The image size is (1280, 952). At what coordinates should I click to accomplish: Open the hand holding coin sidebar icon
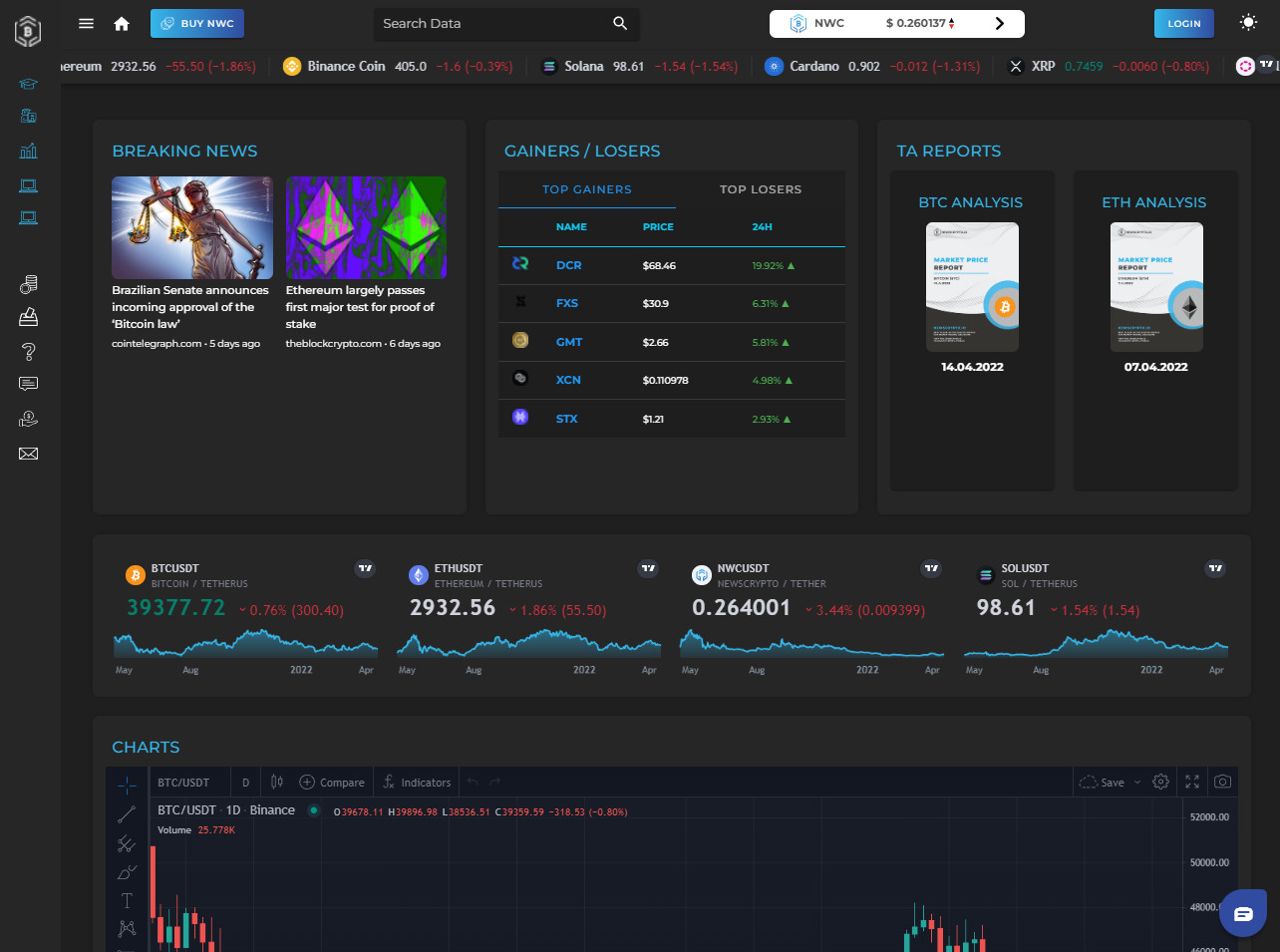point(29,419)
